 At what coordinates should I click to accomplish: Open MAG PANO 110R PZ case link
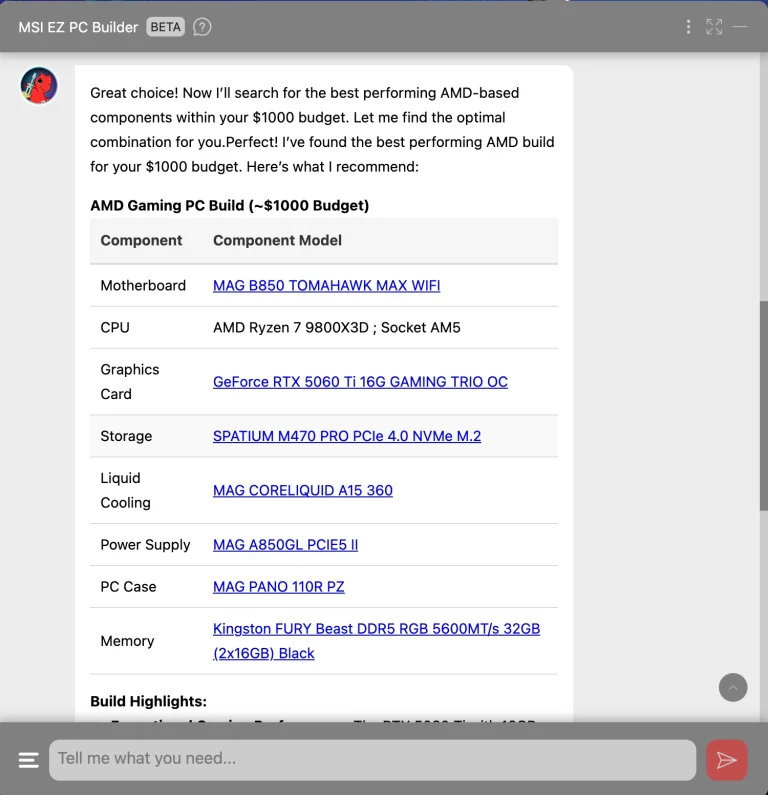click(x=278, y=587)
